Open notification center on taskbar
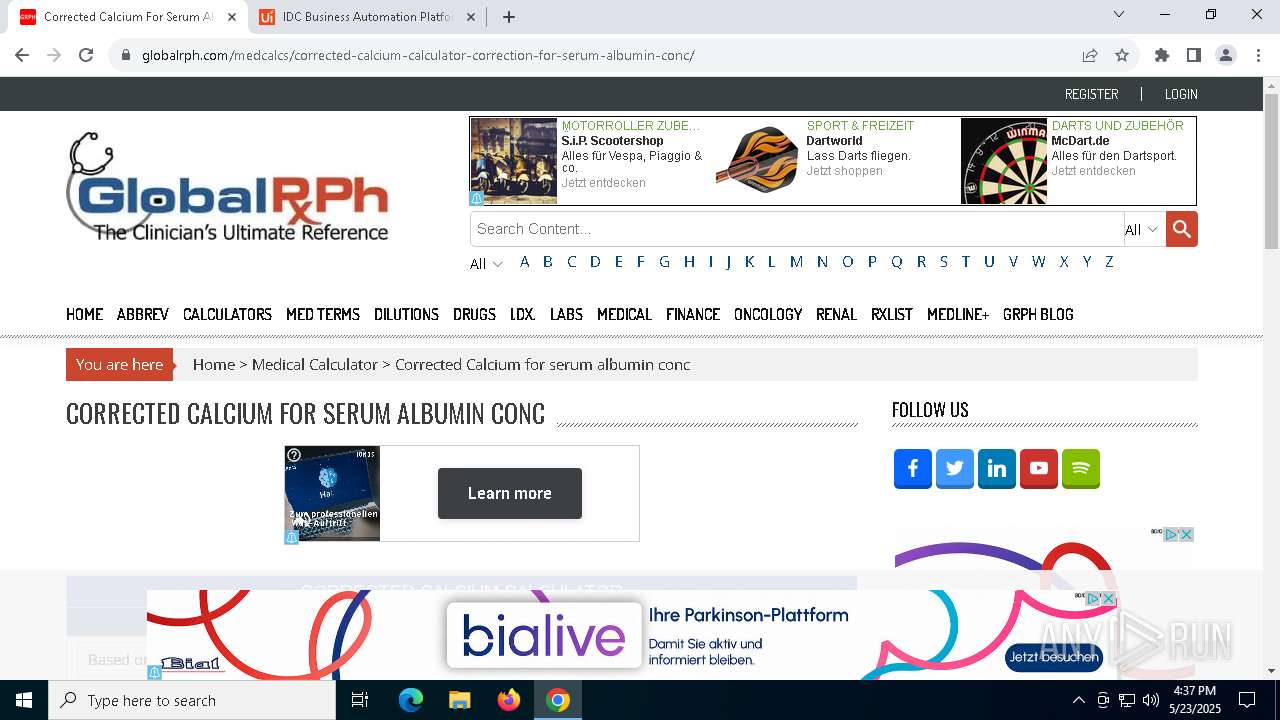The image size is (1280, 720). point(1247,700)
